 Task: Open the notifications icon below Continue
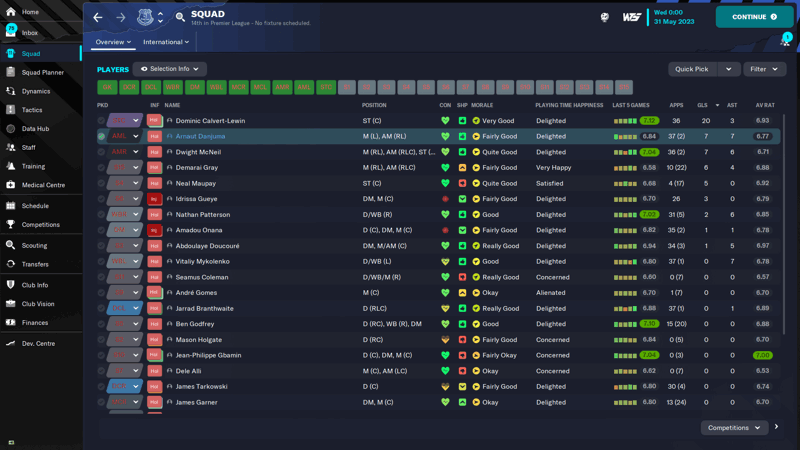pyautogui.click(x=786, y=40)
